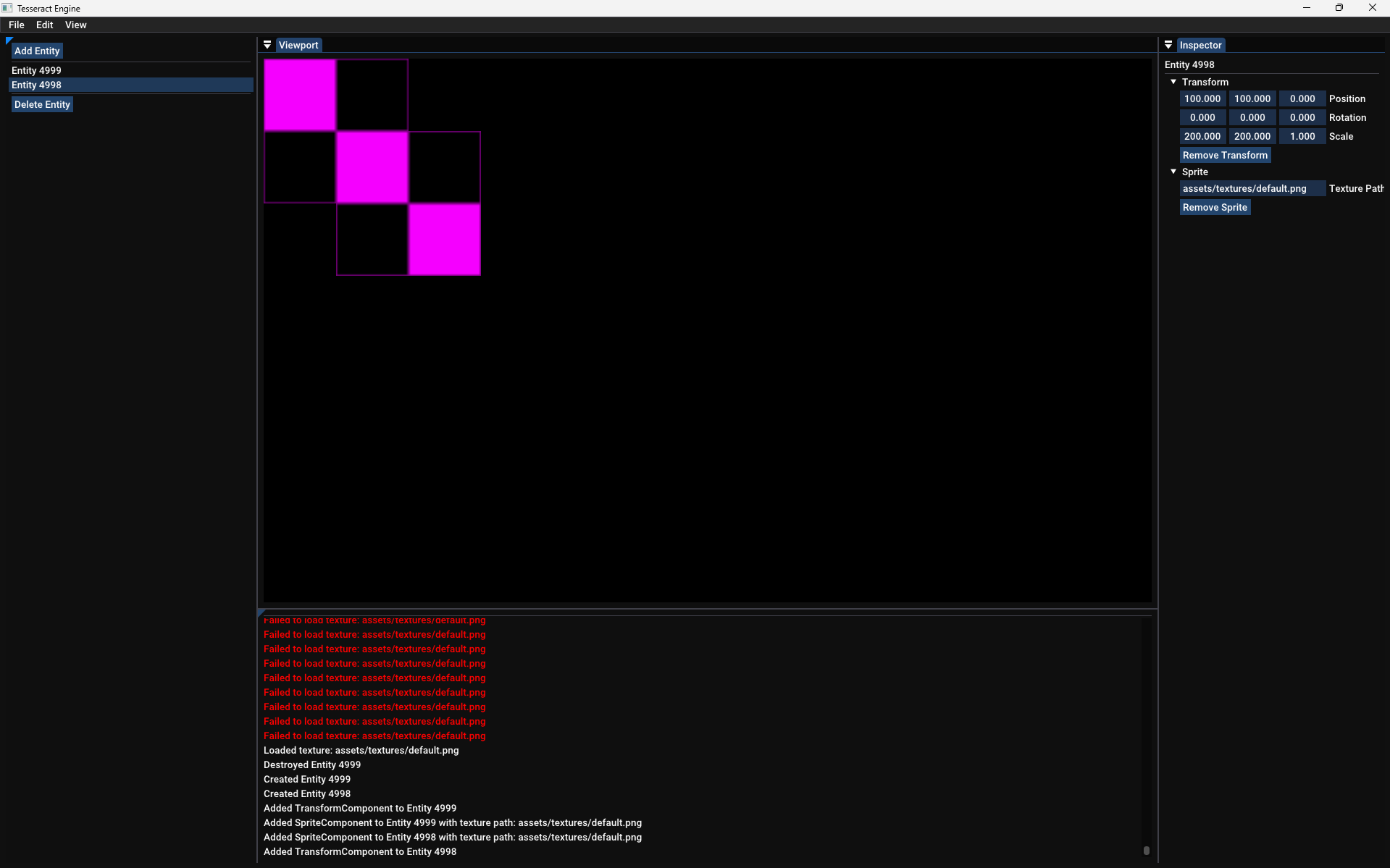Open the View menu
1390x868 pixels.
pyautogui.click(x=76, y=25)
